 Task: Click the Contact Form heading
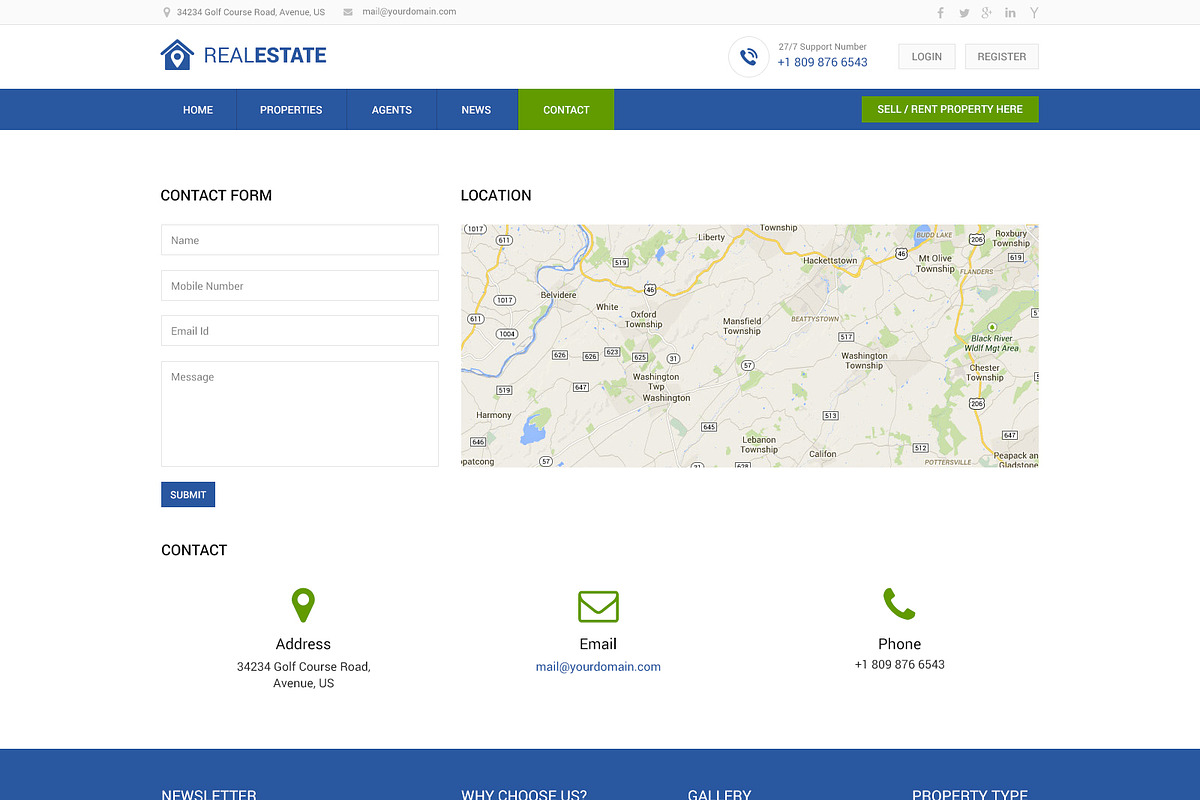(x=216, y=196)
